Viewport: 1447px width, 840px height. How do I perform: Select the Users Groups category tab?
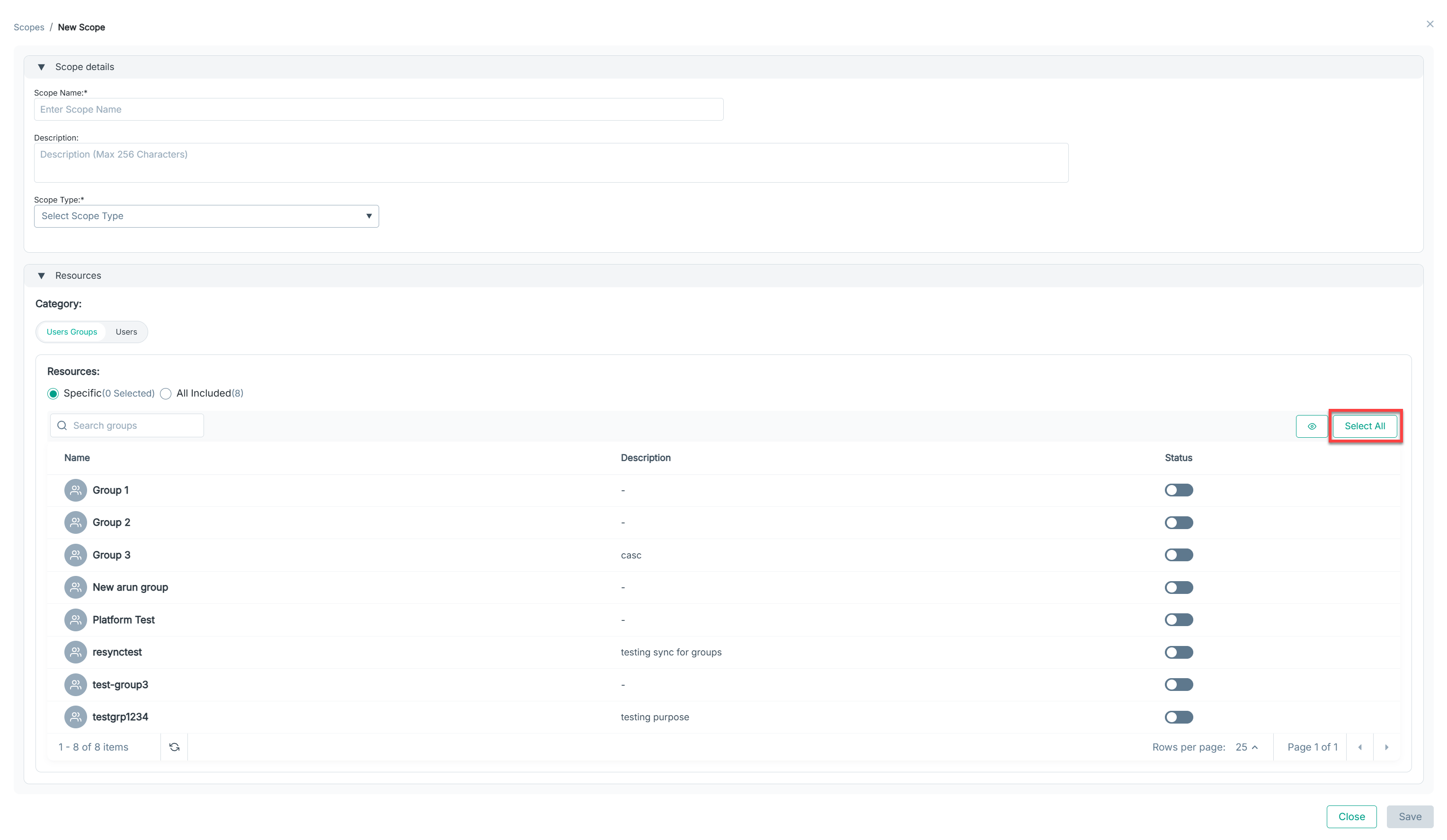tap(72, 332)
